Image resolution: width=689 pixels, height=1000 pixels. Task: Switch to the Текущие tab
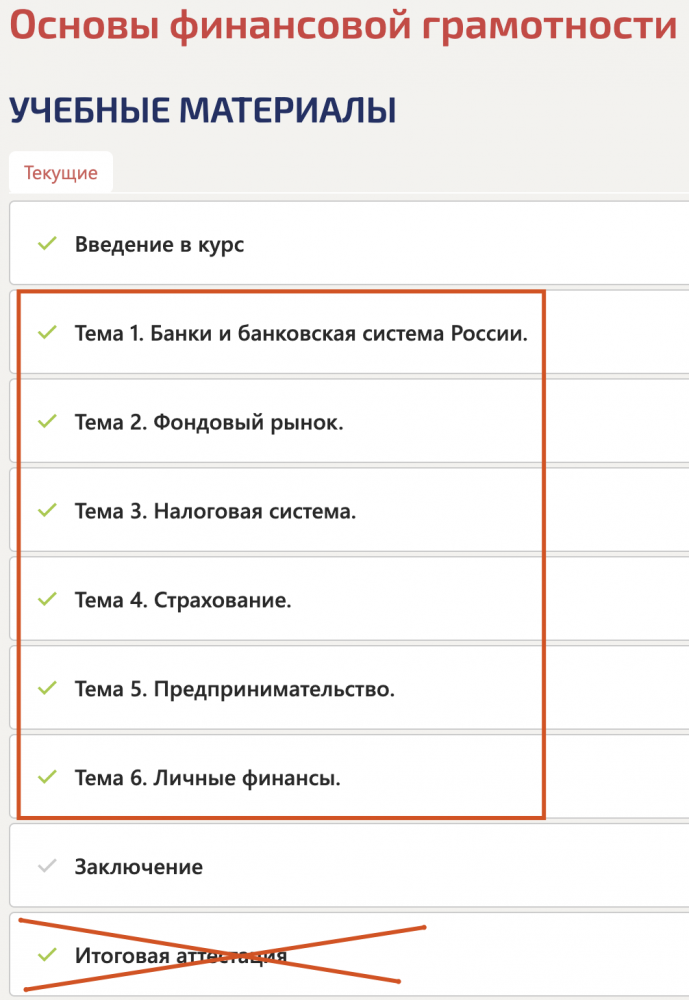click(61, 173)
